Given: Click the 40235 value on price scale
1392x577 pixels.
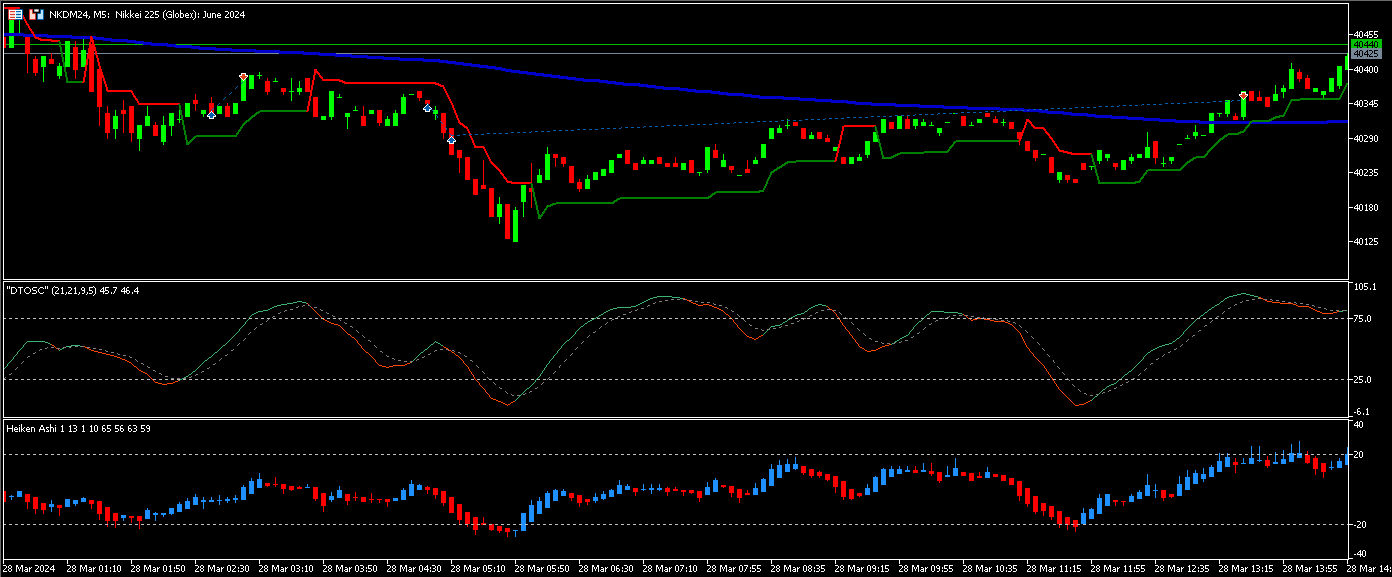Looking at the screenshot, I should click(x=1365, y=173).
